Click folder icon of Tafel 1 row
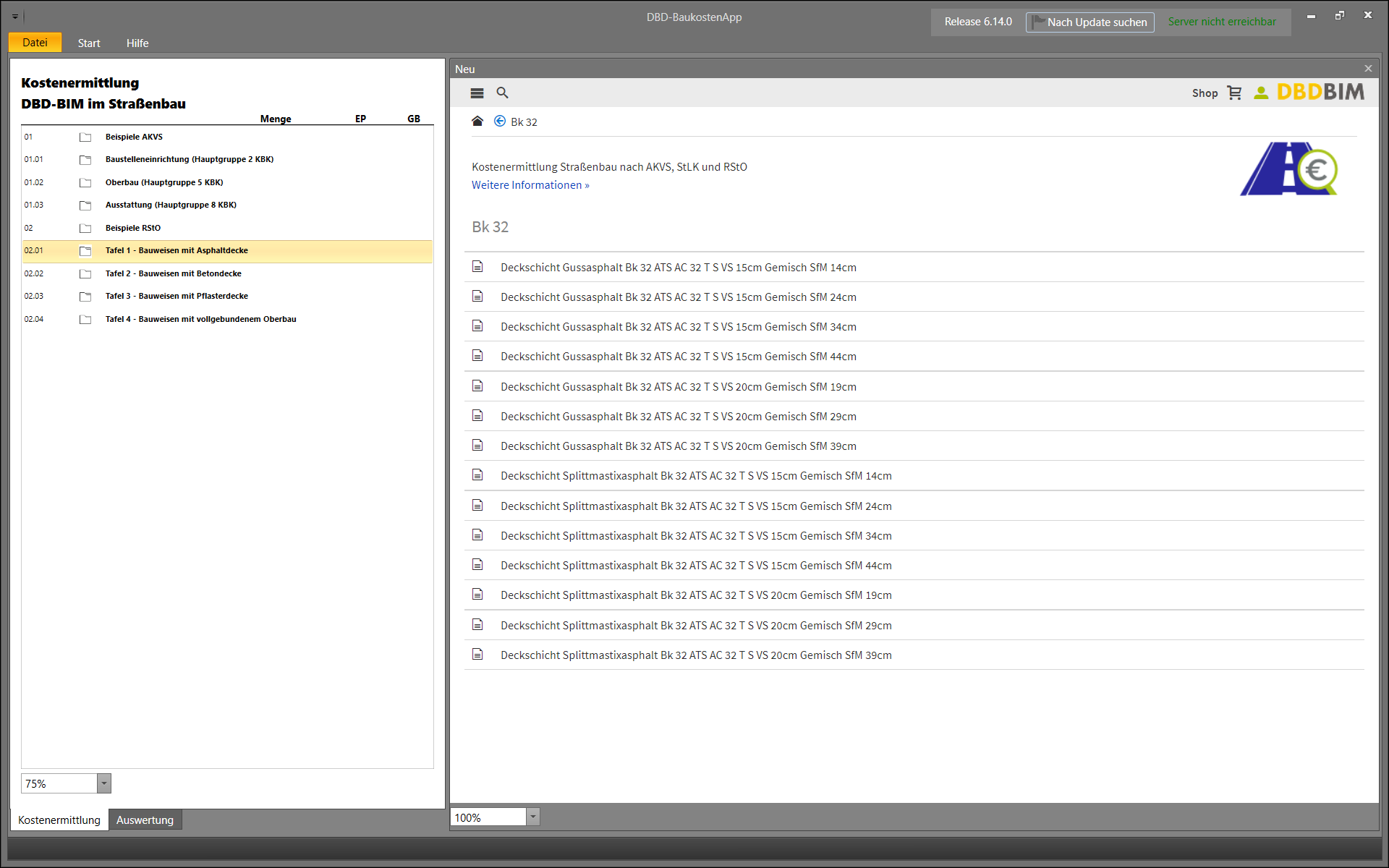 [x=85, y=251]
